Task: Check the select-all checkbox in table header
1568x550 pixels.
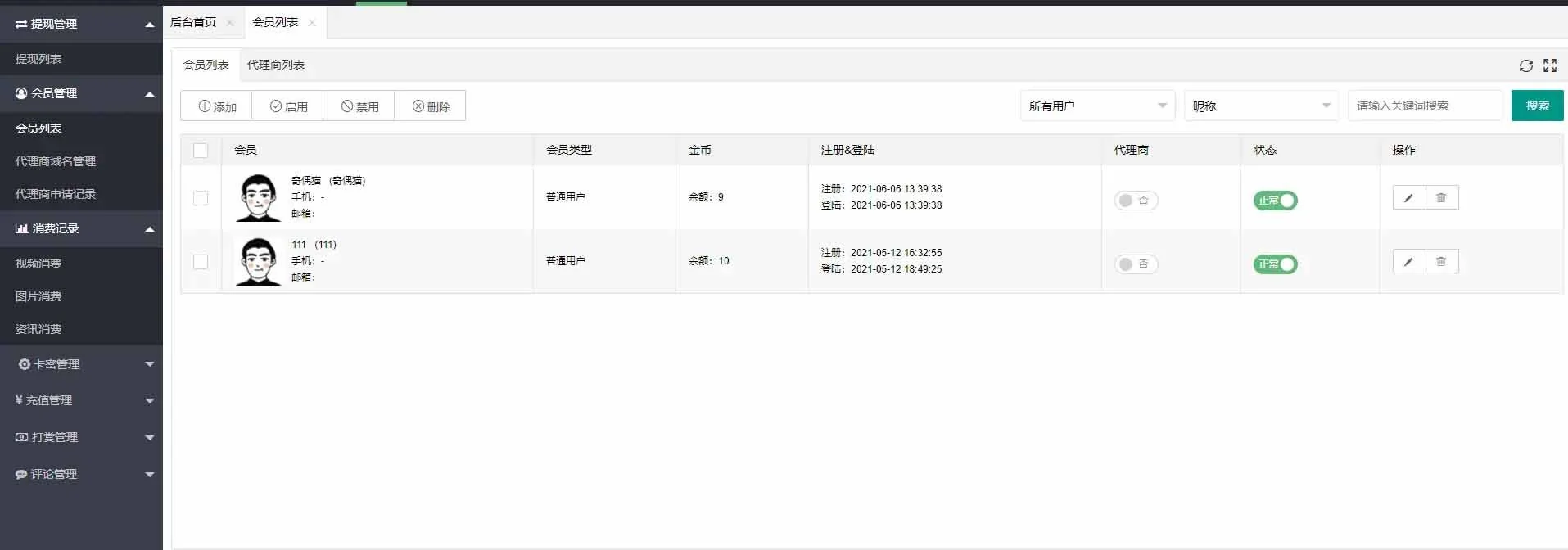Action: (201, 151)
